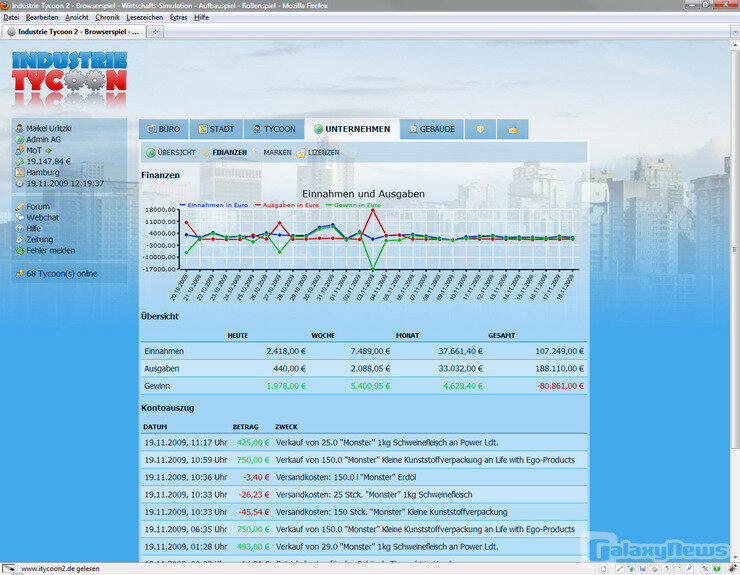The image size is (740, 575).
Task: Open the Datei menu
Action: pyautogui.click(x=11, y=17)
